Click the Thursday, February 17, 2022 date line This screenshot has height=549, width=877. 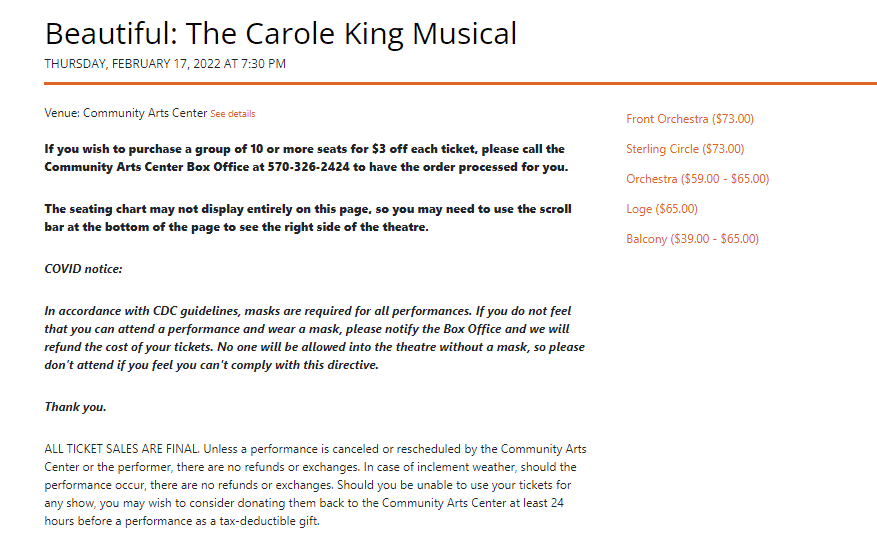[x=165, y=64]
